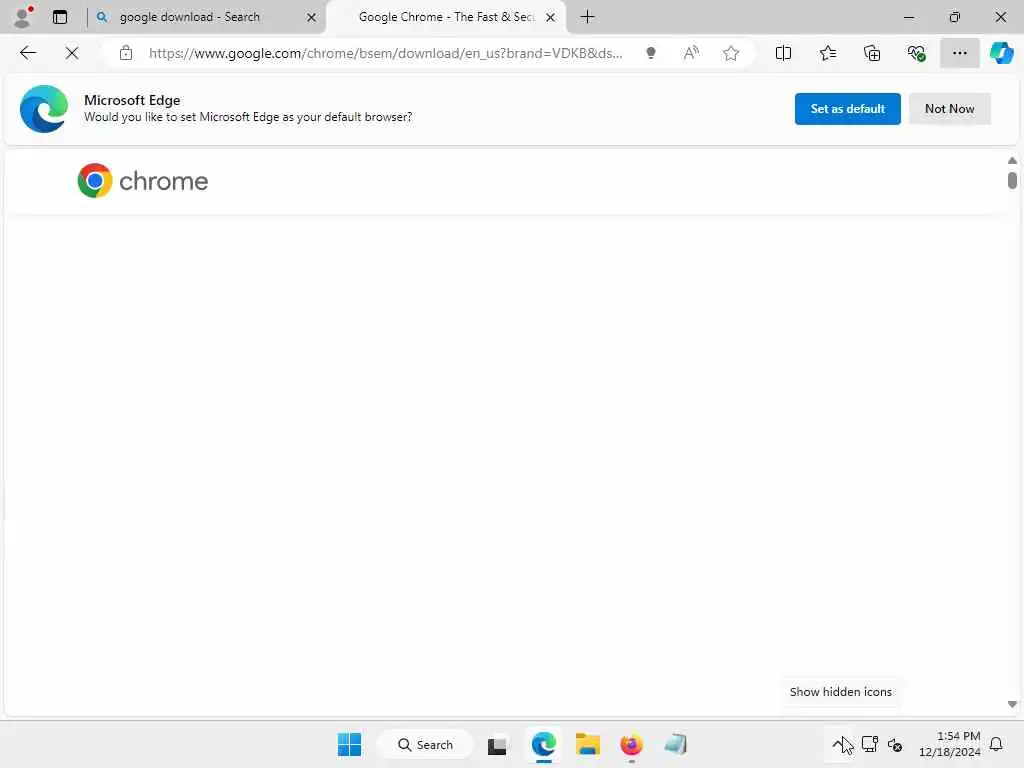
Task: Open network status tray icon
Action: (869, 744)
